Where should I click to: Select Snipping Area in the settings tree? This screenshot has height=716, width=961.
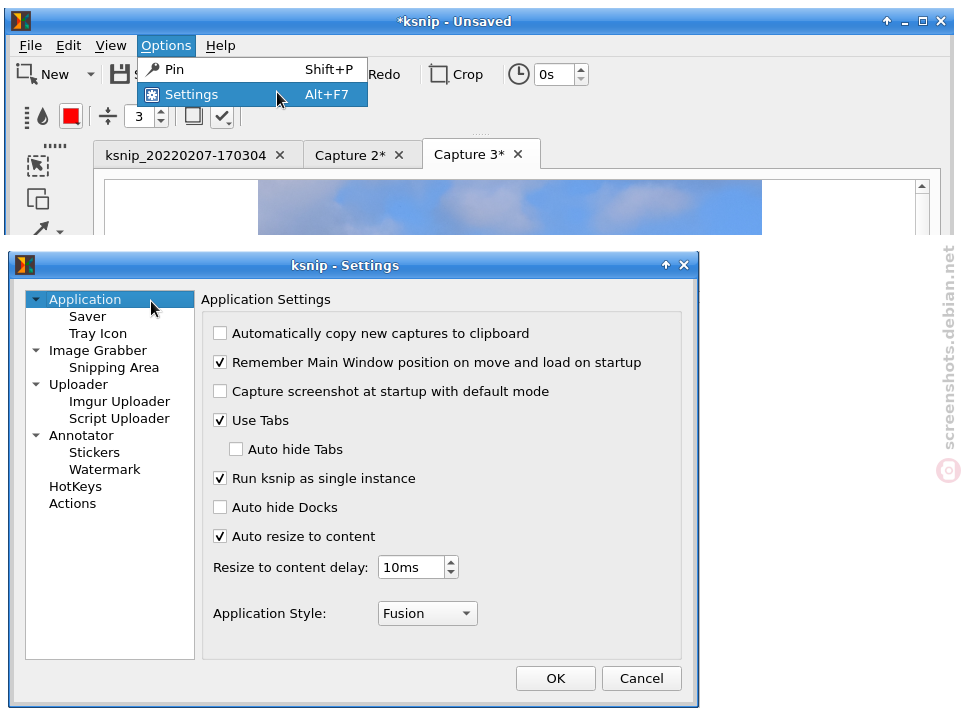(114, 368)
